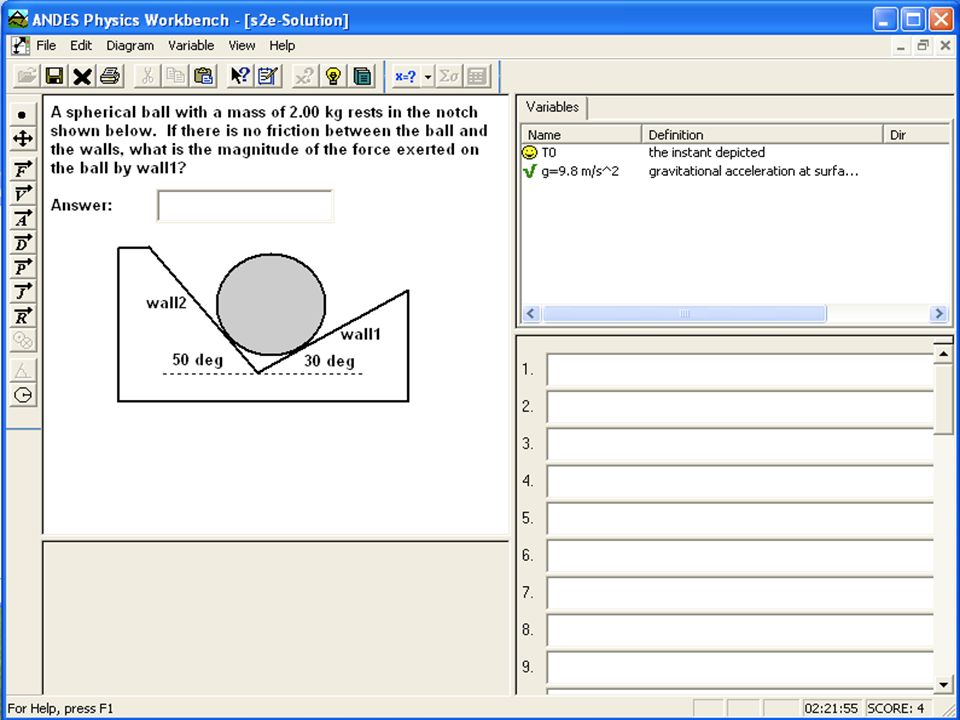
Task: Click the x? check-equation toolbar icon
Action: (304, 76)
